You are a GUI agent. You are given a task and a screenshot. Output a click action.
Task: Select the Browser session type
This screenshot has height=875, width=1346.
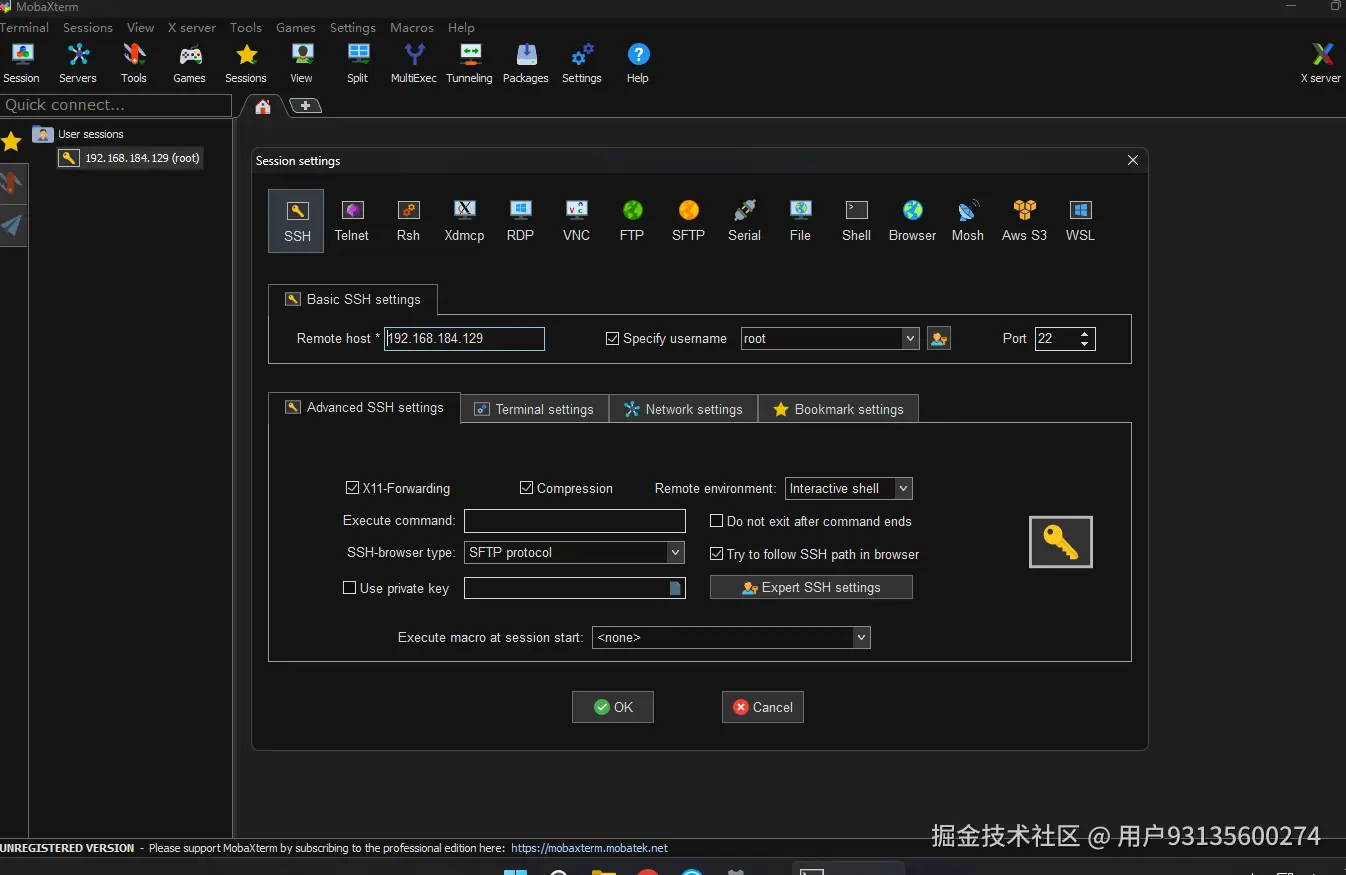912,221
